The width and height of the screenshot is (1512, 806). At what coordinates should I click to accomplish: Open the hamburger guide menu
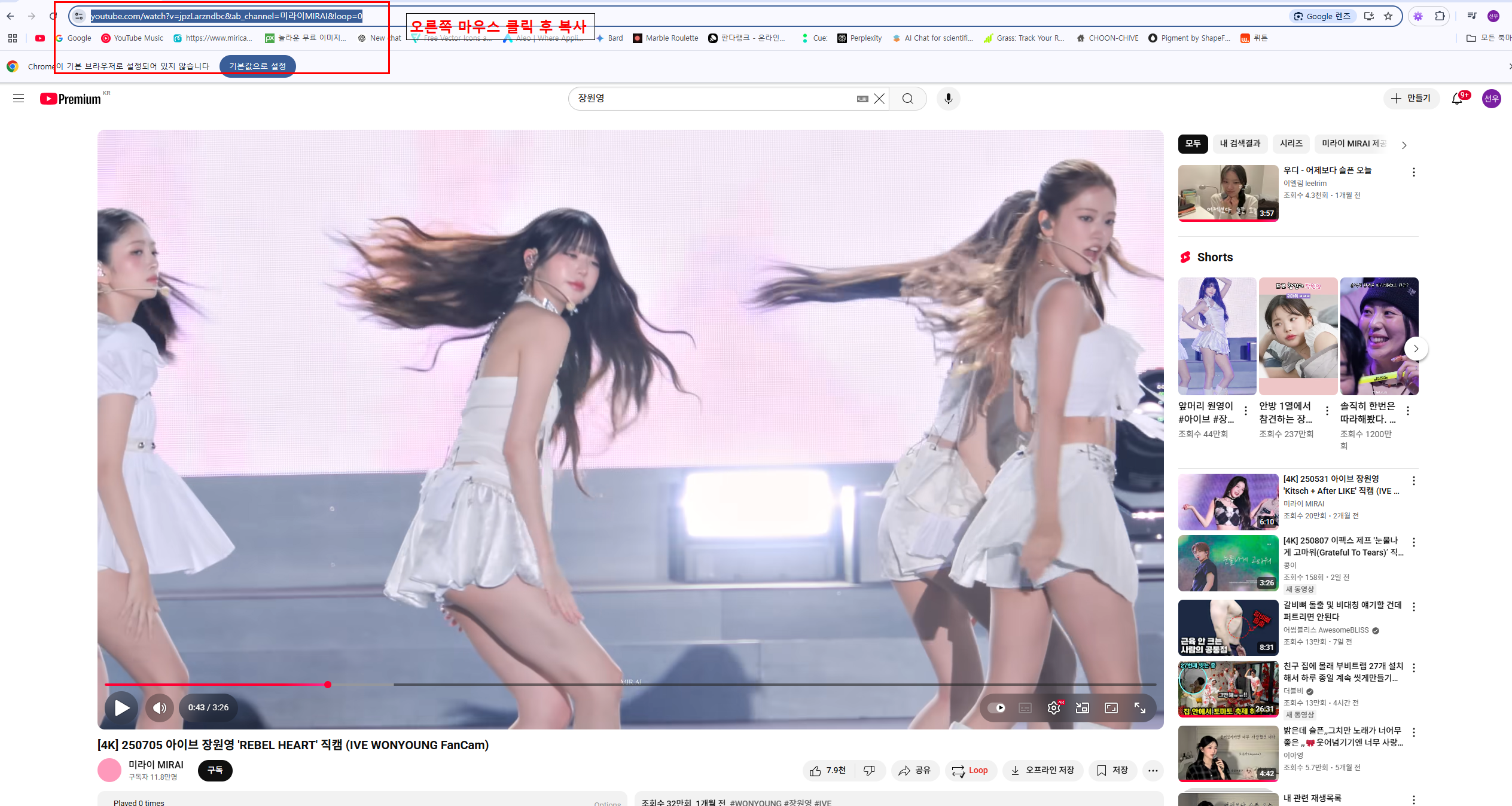point(19,99)
